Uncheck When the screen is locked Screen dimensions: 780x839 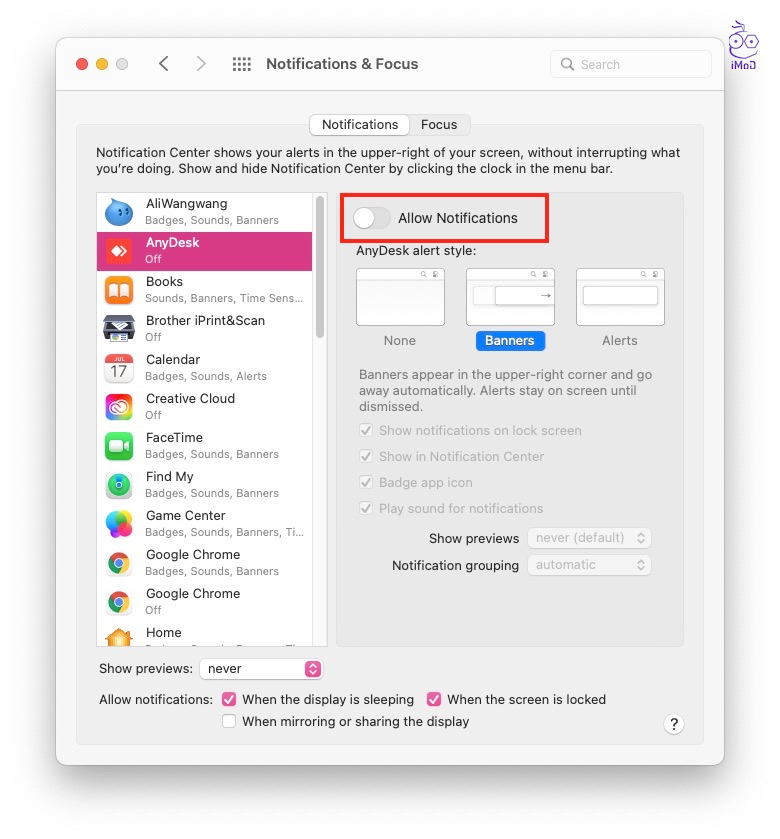point(434,700)
